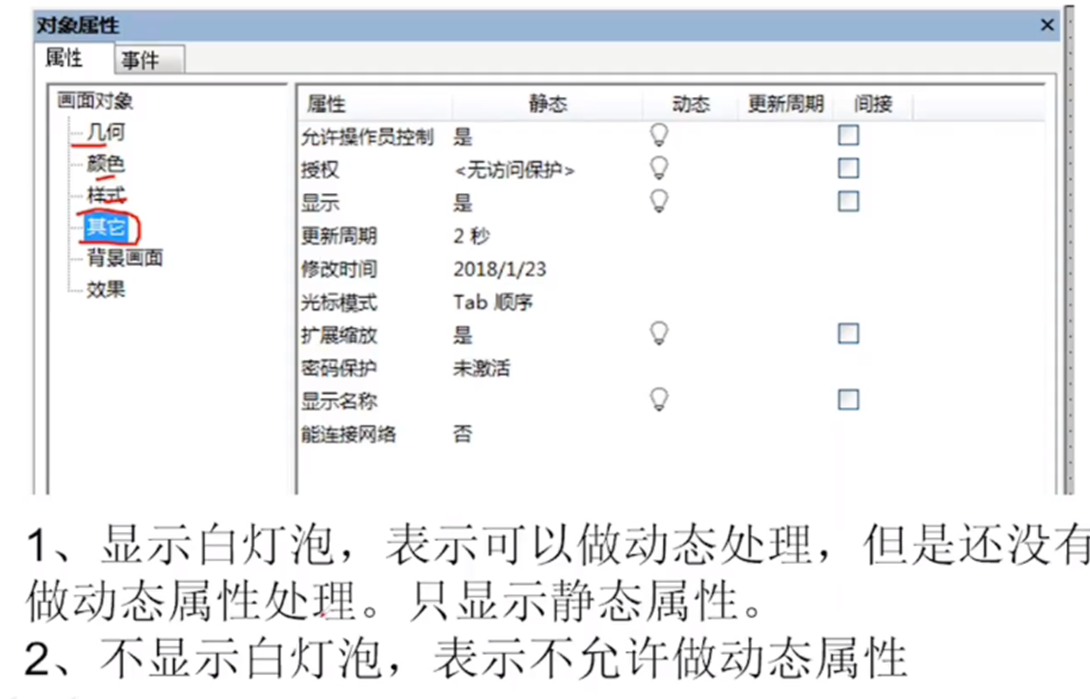
Task: Close the 对象属性 dialog
Action: [x=1047, y=25]
